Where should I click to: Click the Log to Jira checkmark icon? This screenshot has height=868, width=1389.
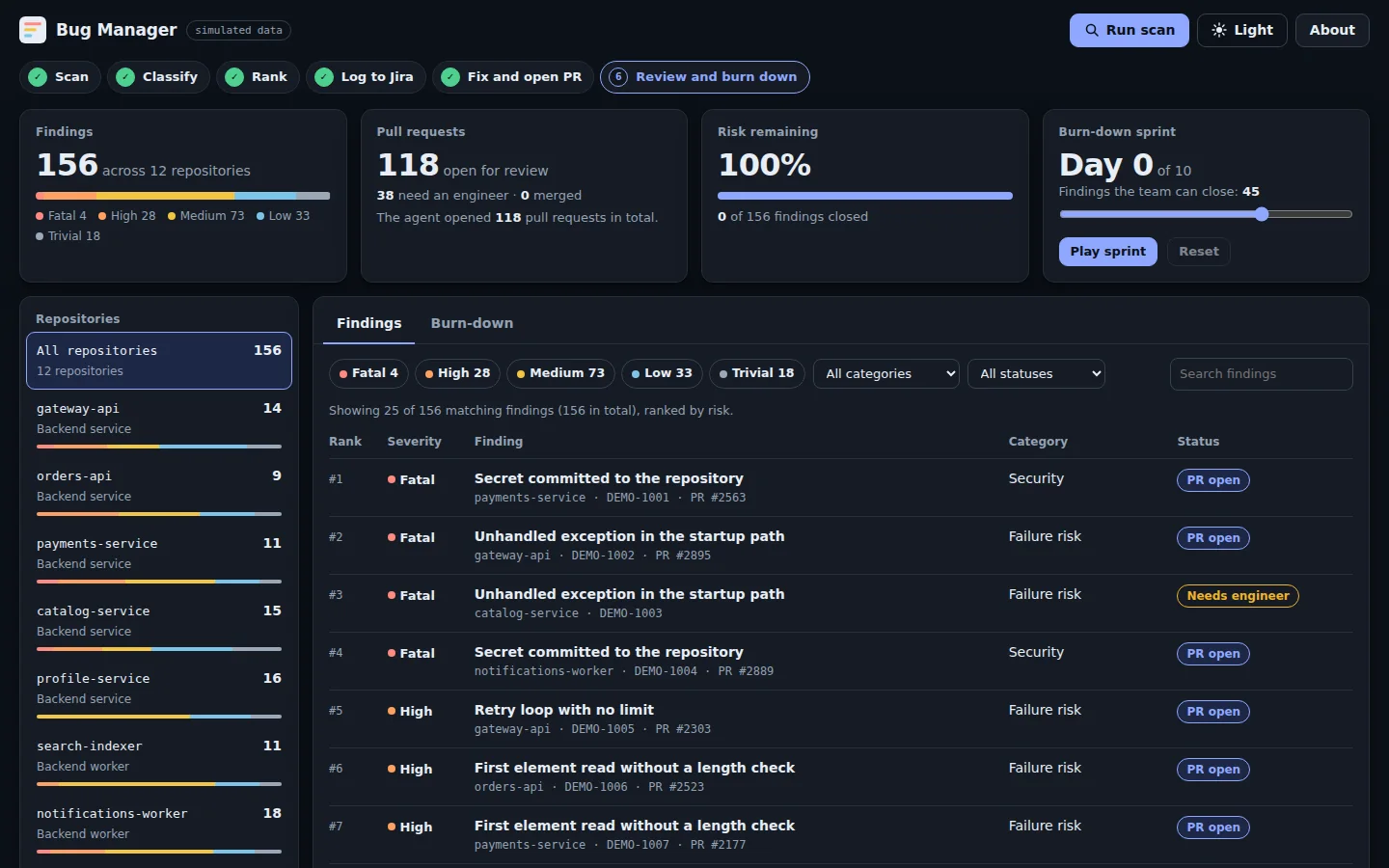pos(324,77)
